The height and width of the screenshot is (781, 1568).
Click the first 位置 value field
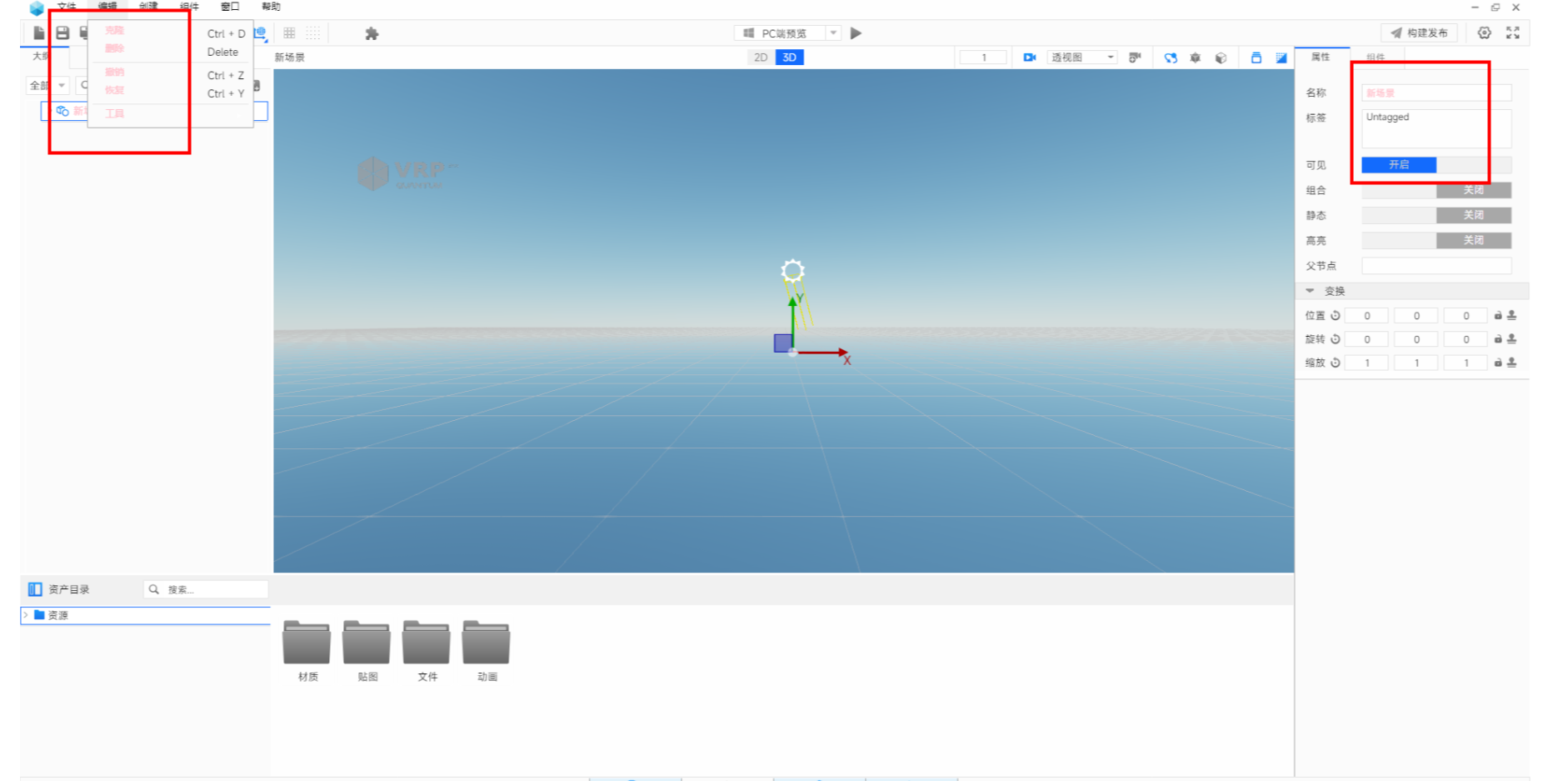pyautogui.click(x=1366, y=315)
